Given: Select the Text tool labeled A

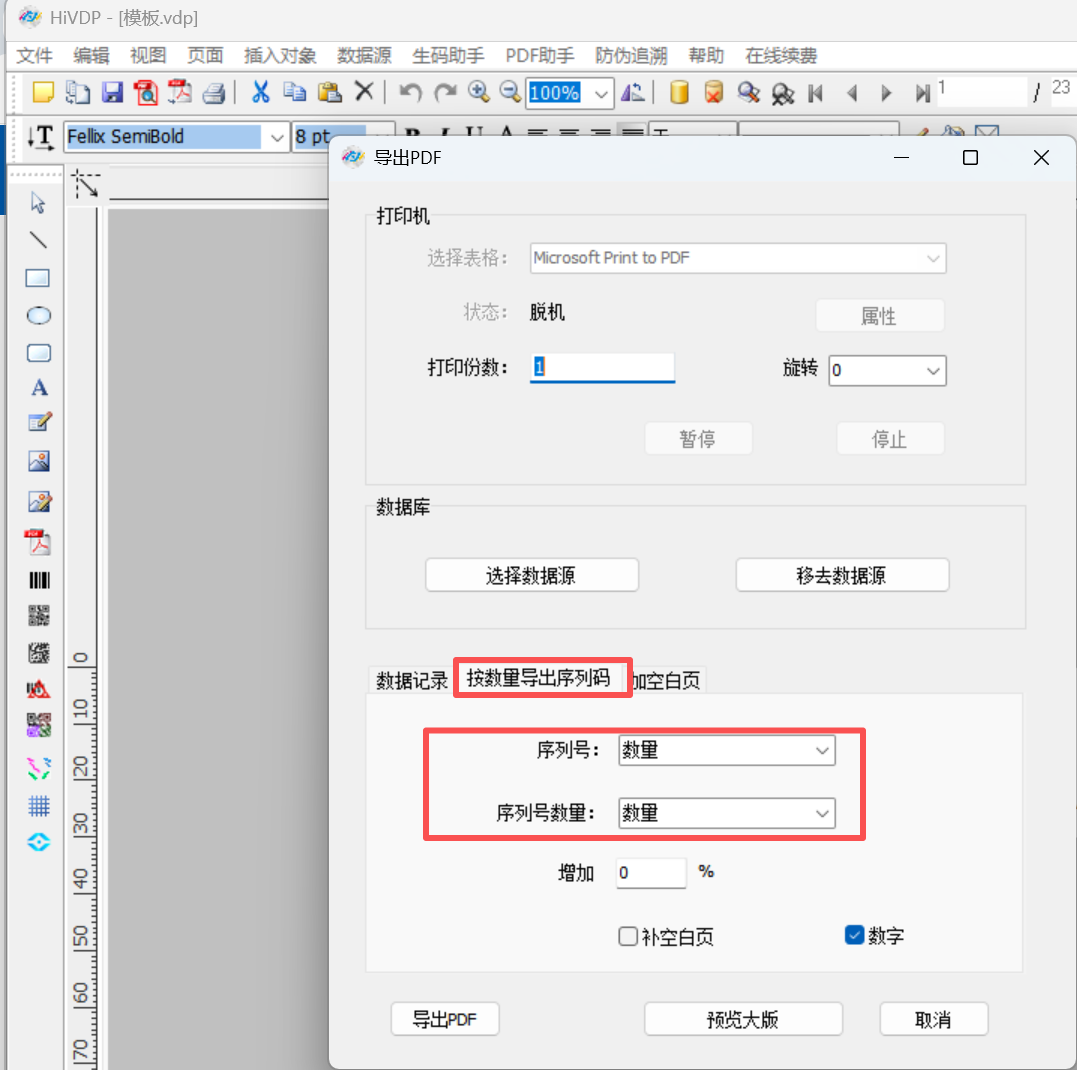Looking at the screenshot, I should pyautogui.click(x=39, y=388).
